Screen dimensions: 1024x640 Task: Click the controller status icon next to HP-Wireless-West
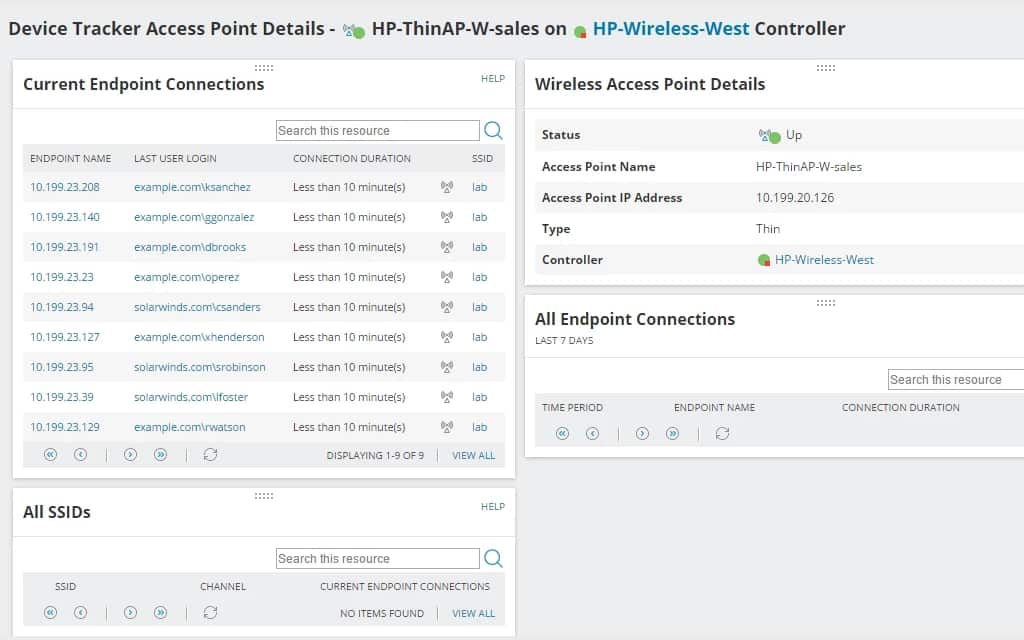762,259
